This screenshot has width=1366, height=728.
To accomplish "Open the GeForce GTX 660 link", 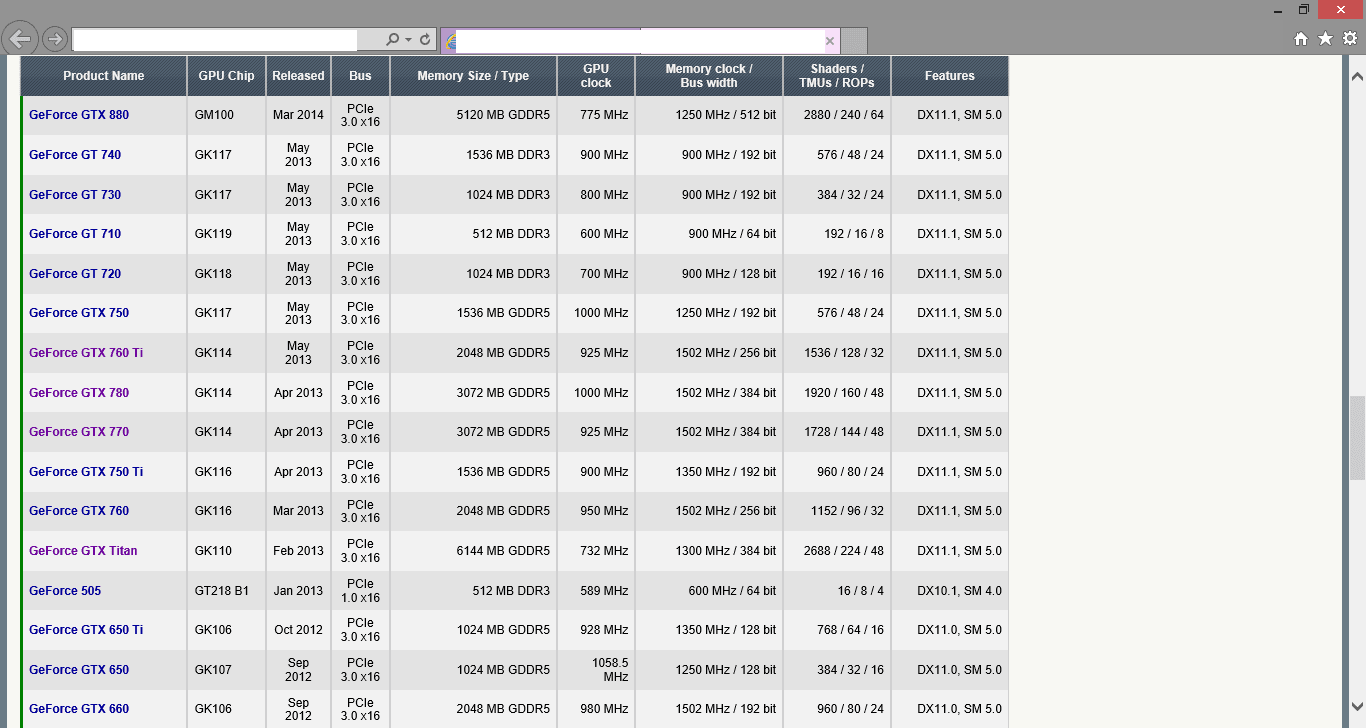I will click(79, 709).
